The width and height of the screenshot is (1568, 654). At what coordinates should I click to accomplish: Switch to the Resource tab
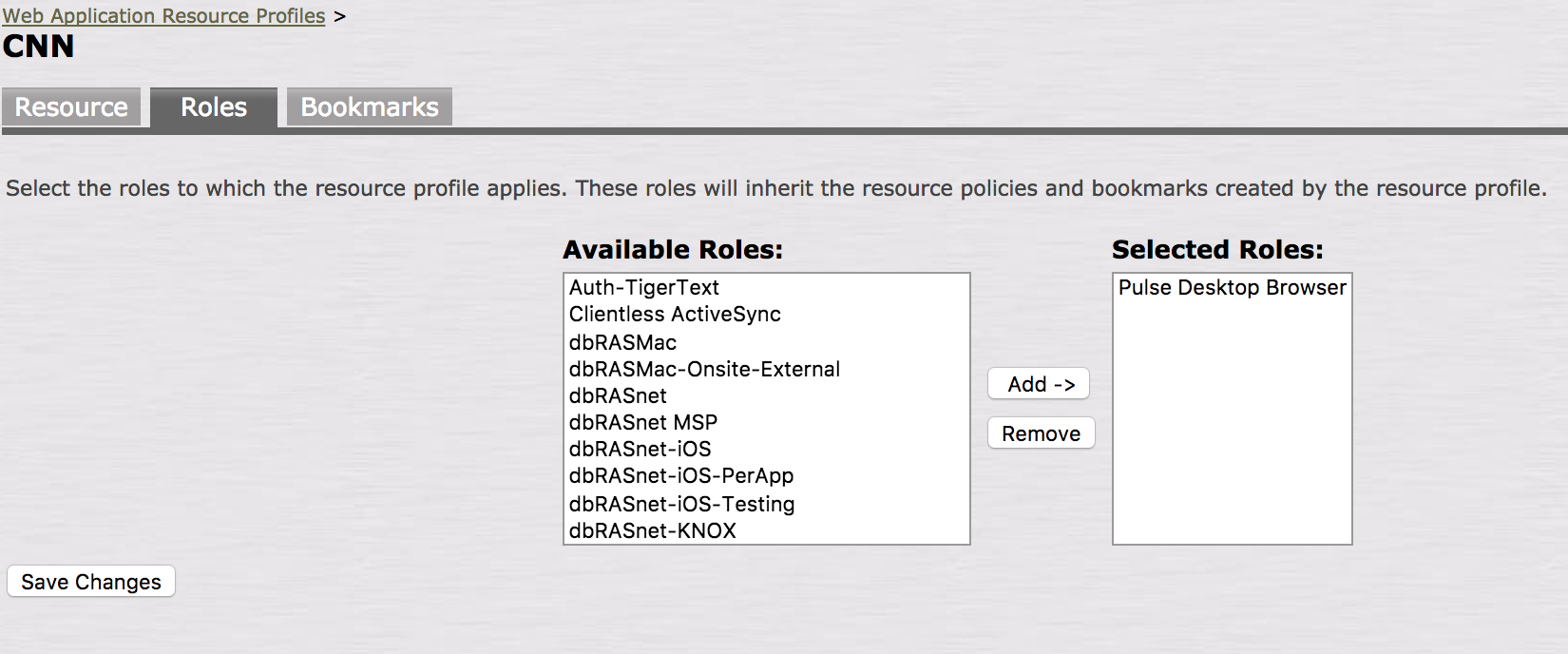(x=71, y=107)
